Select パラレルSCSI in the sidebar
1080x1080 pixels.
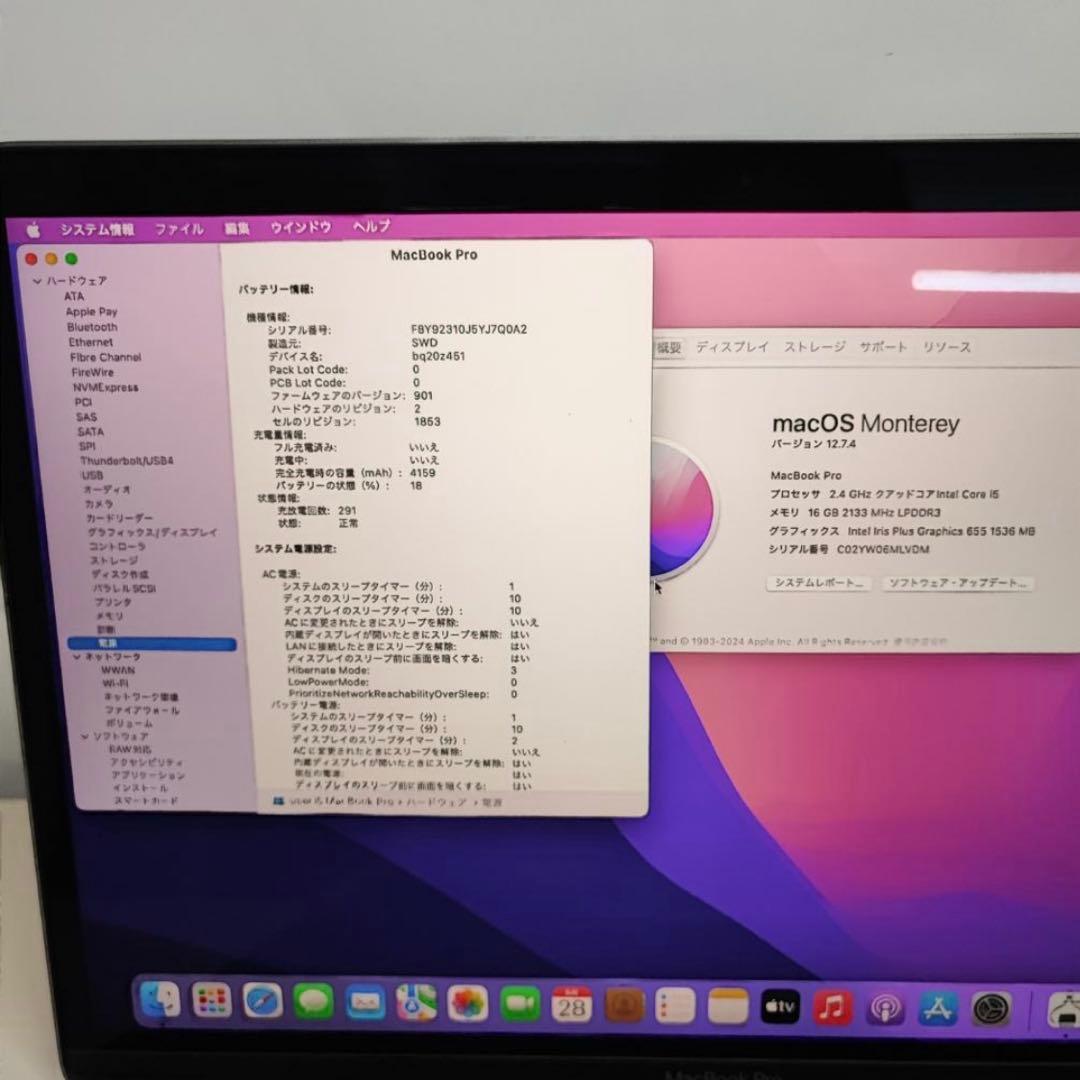pyautogui.click(x=125, y=588)
